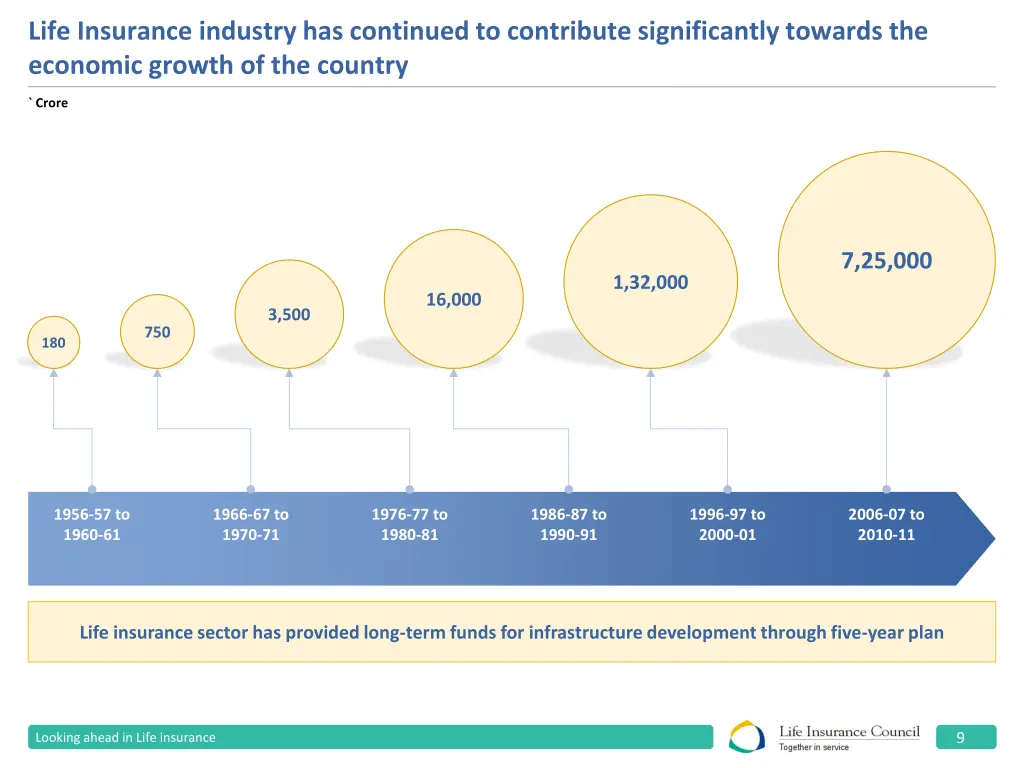
Task: Click the 1956-57 to 1960-61 label
Action: coord(92,524)
